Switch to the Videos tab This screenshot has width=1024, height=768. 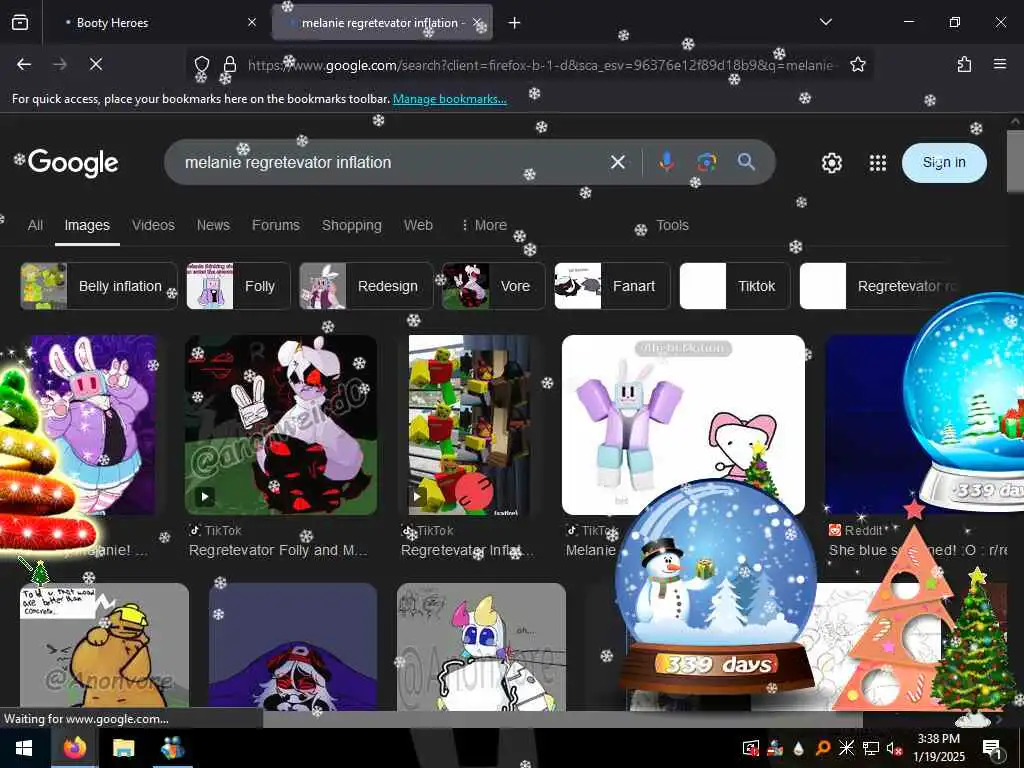tap(153, 225)
